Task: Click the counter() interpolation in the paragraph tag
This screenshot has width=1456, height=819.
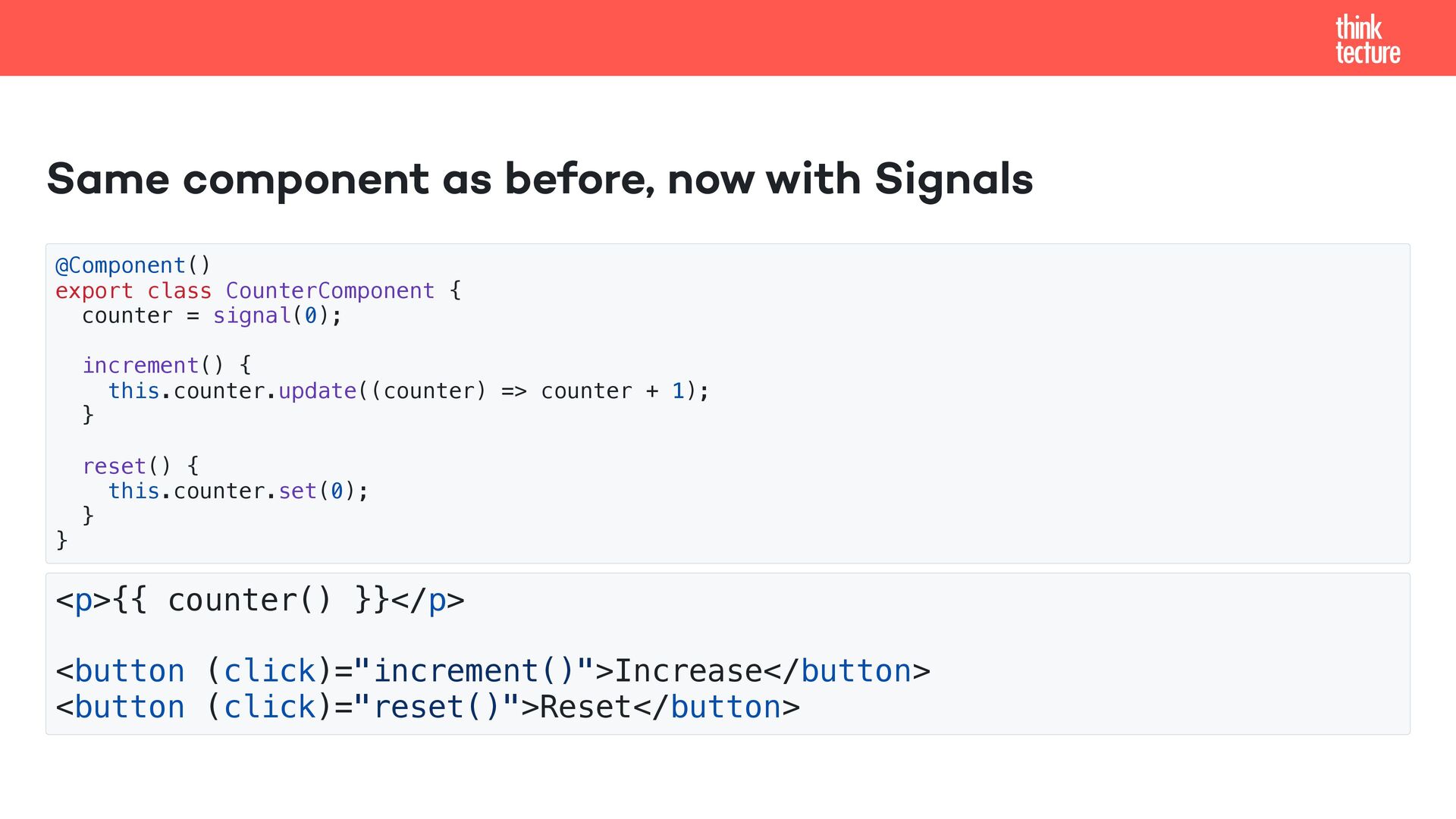Action: (x=249, y=601)
